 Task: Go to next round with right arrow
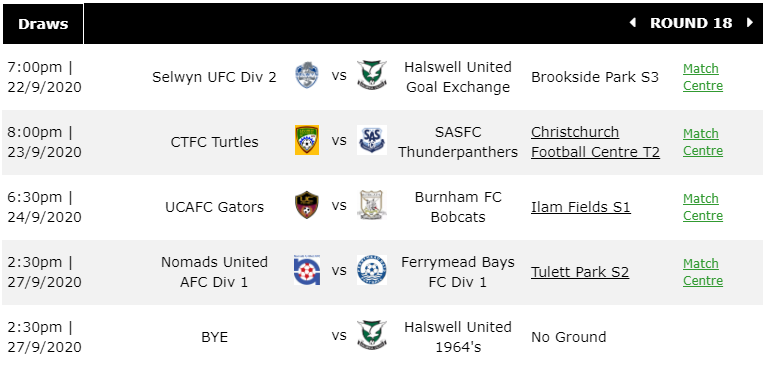(749, 23)
